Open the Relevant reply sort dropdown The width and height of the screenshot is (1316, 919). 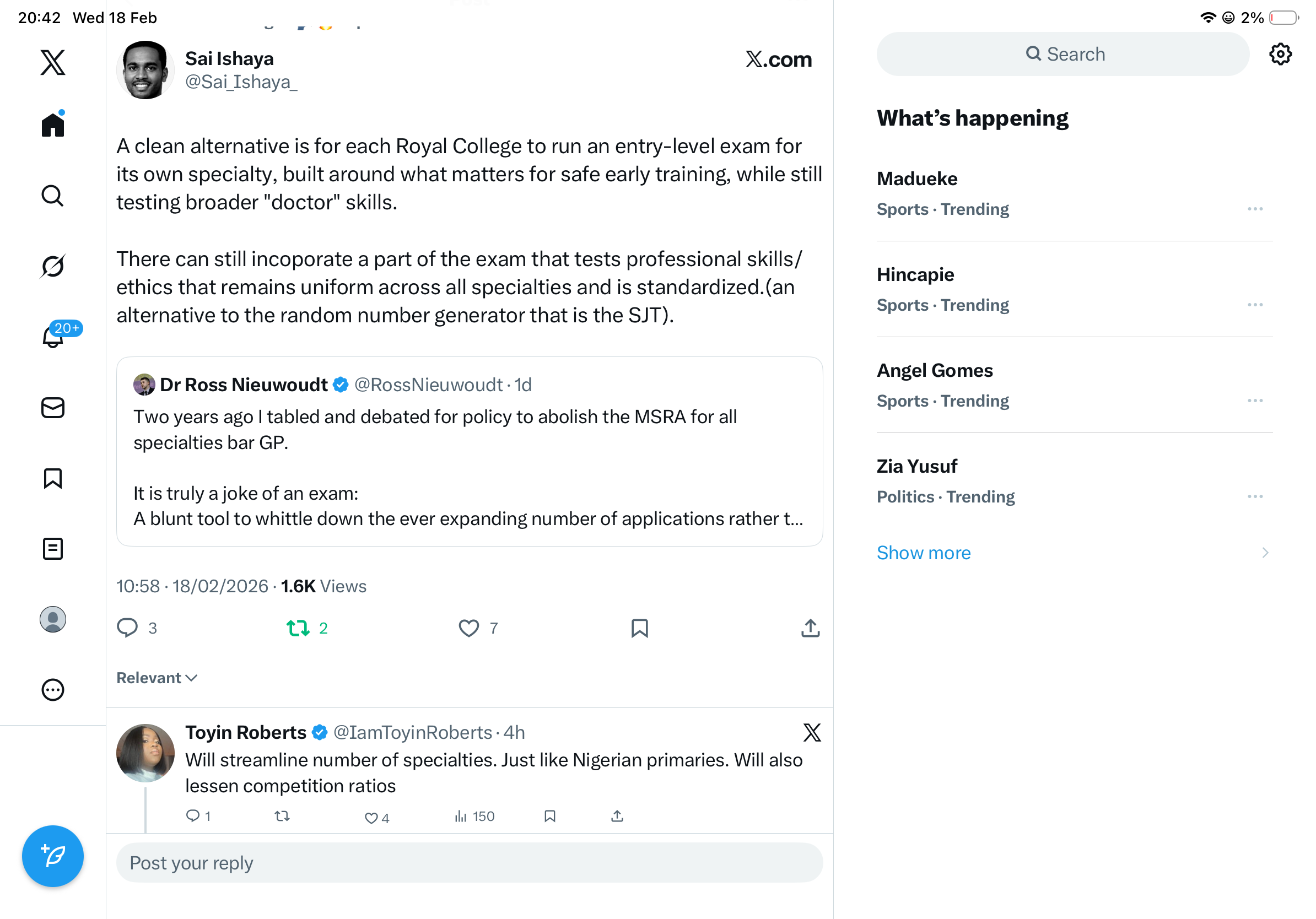point(157,678)
